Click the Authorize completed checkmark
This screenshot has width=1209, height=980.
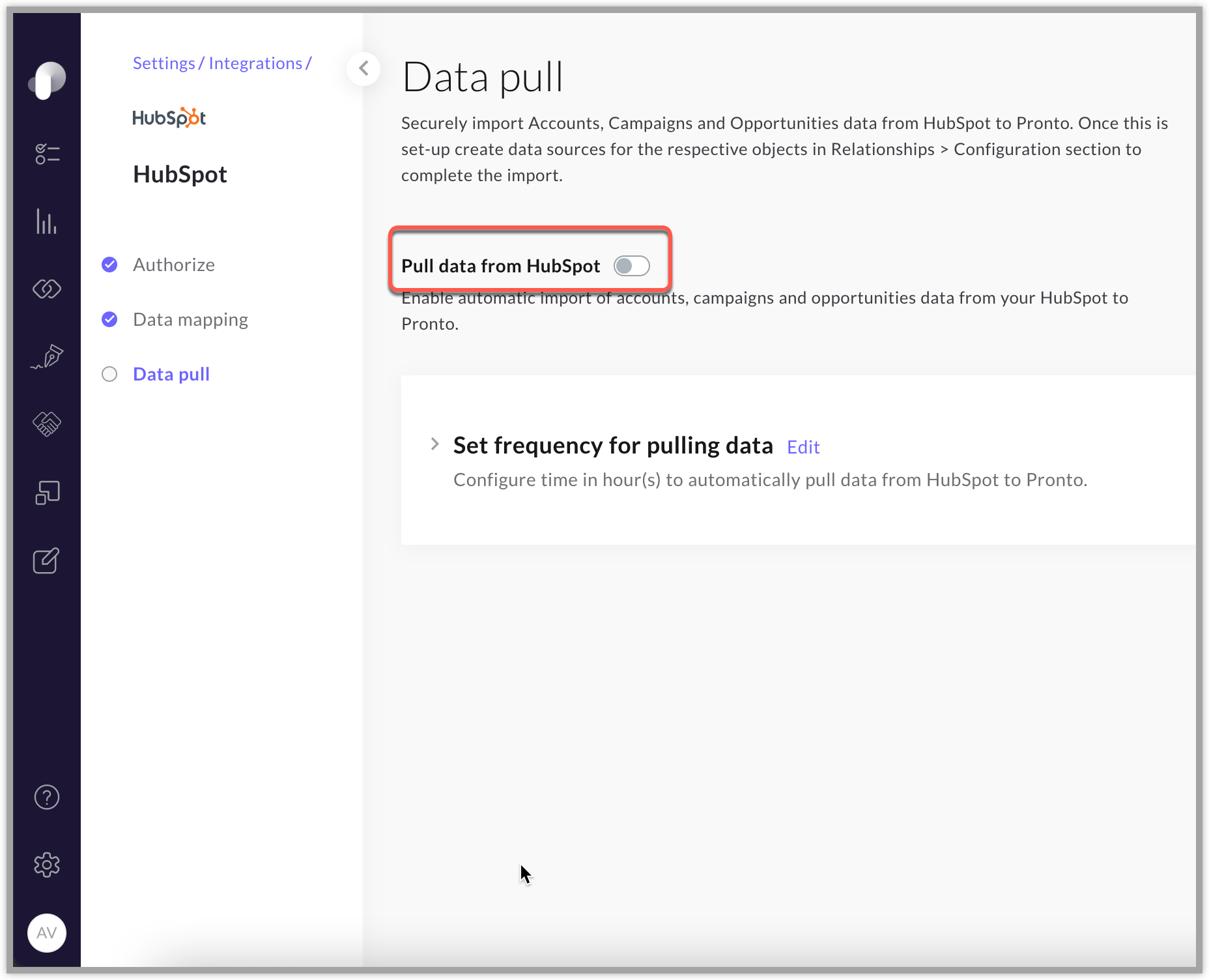(x=109, y=265)
